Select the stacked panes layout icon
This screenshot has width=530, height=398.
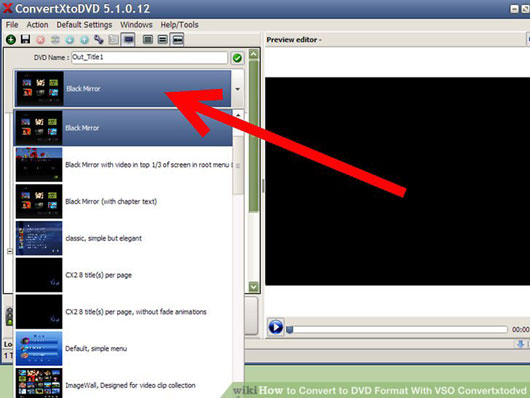tap(163, 40)
